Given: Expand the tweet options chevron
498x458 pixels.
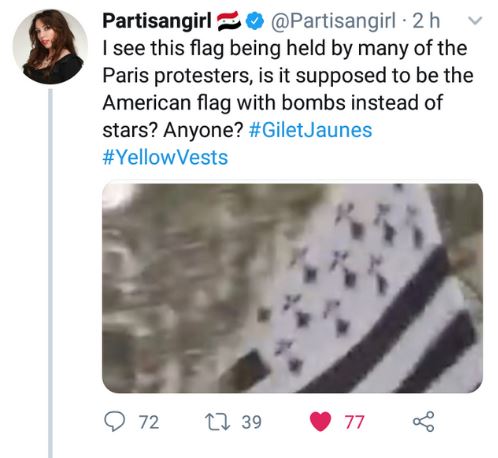Looking at the screenshot, I should pos(475,21).
